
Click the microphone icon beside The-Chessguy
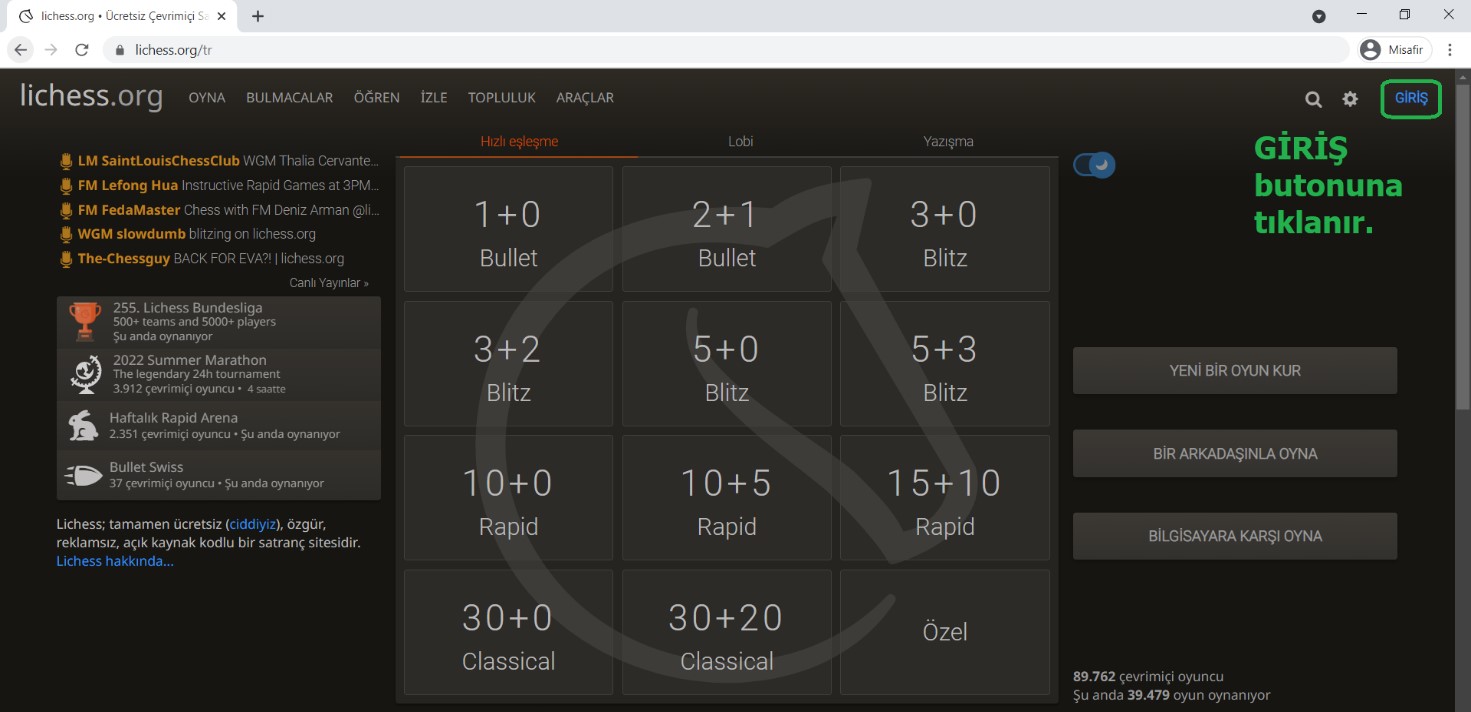click(66, 259)
